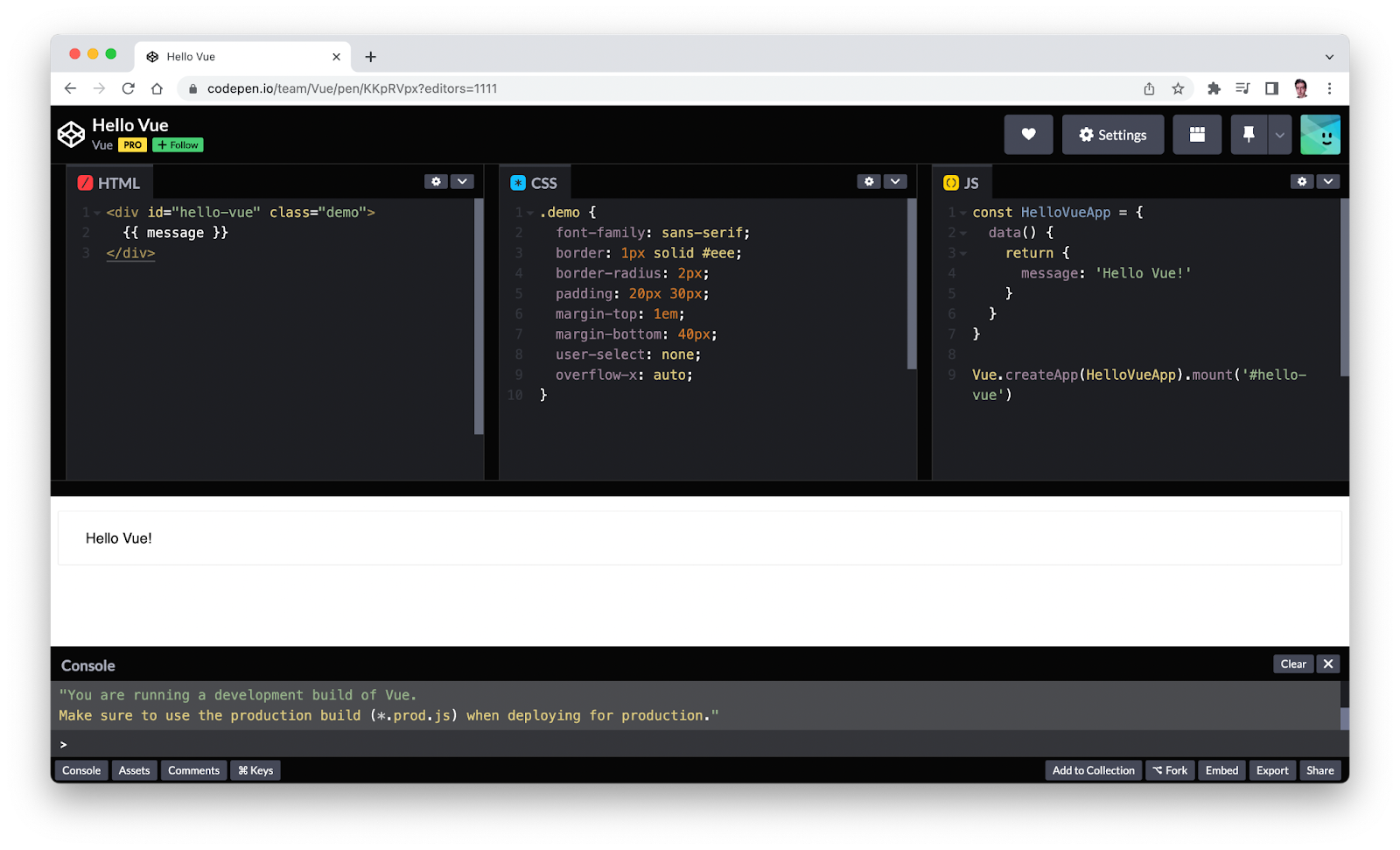This screenshot has height=850, width=1400.
Task: Expand the CSS editor dropdown chevron
Action: 895,181
